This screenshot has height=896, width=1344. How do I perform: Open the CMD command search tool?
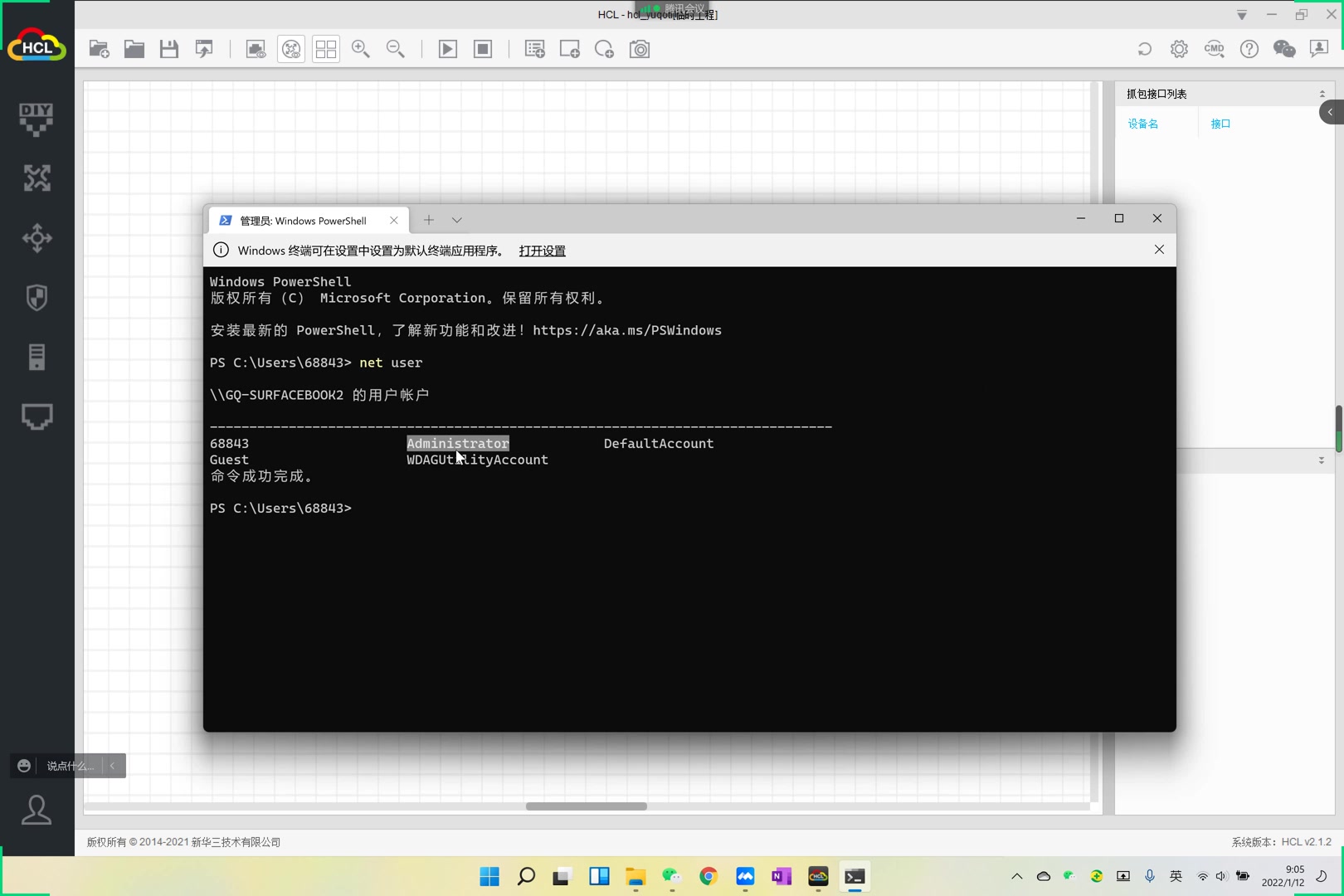[1215, 49]
